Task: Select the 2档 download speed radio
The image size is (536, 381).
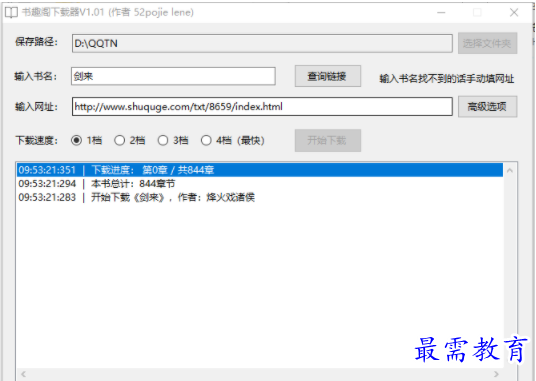Action: point(129,140)
